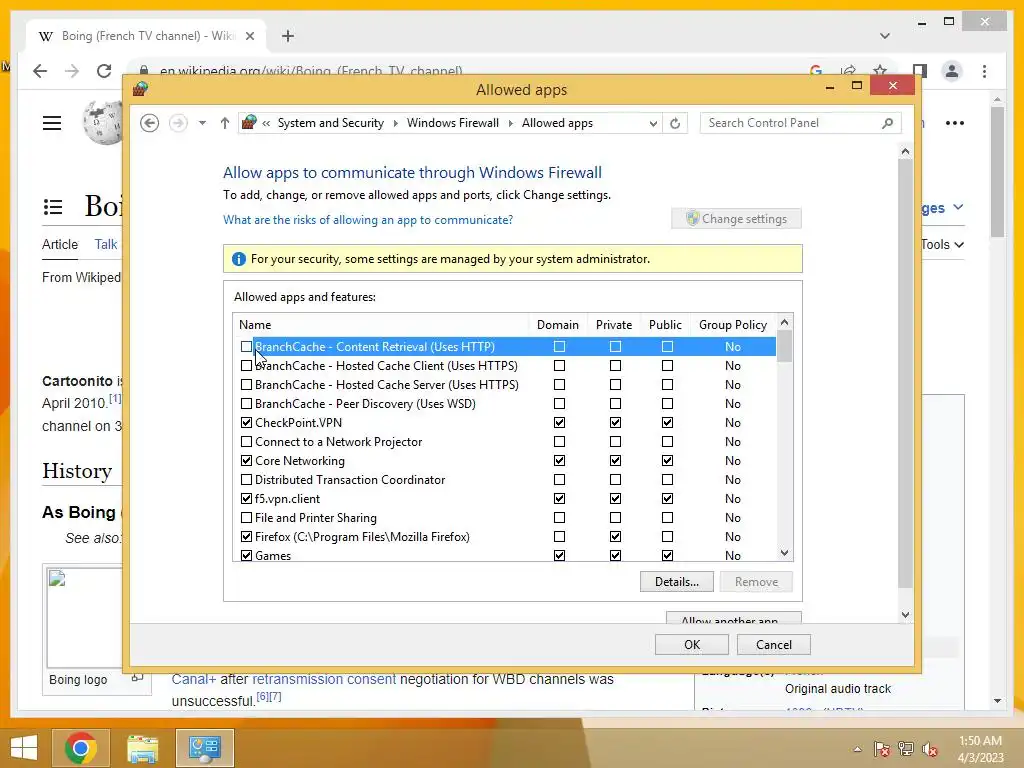Click the Control Panel window scroll down arrow
The image size is (1024, 768).
tap(905, 615)
